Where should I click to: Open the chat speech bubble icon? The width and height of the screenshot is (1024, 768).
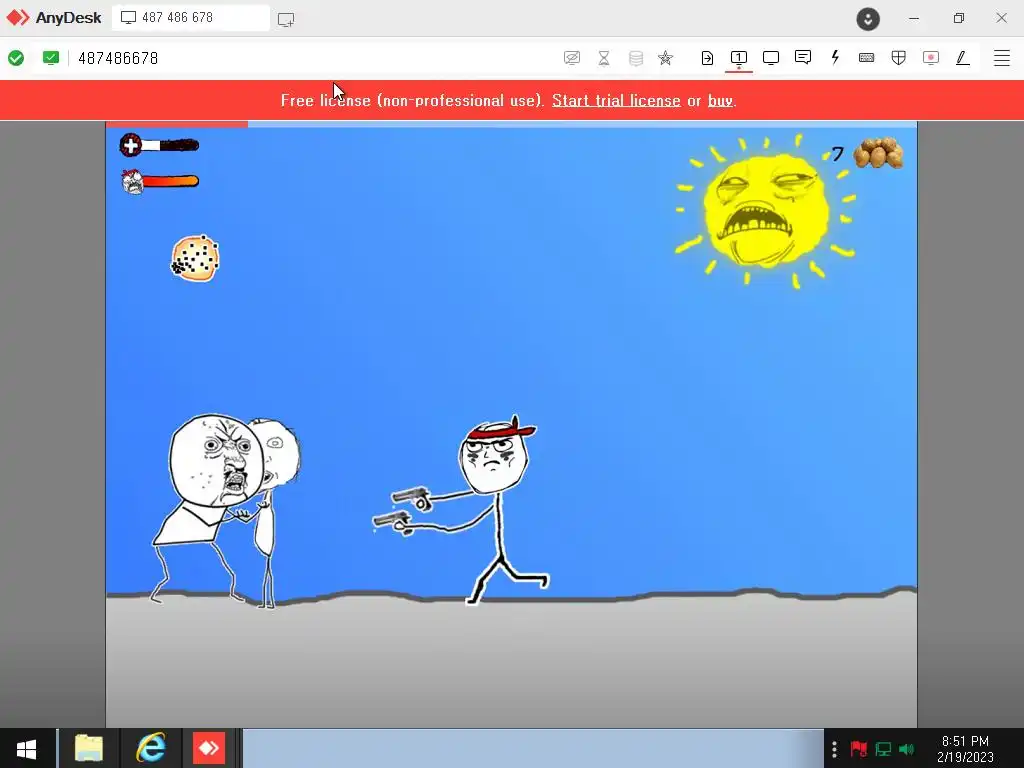(x=803, y=57)
